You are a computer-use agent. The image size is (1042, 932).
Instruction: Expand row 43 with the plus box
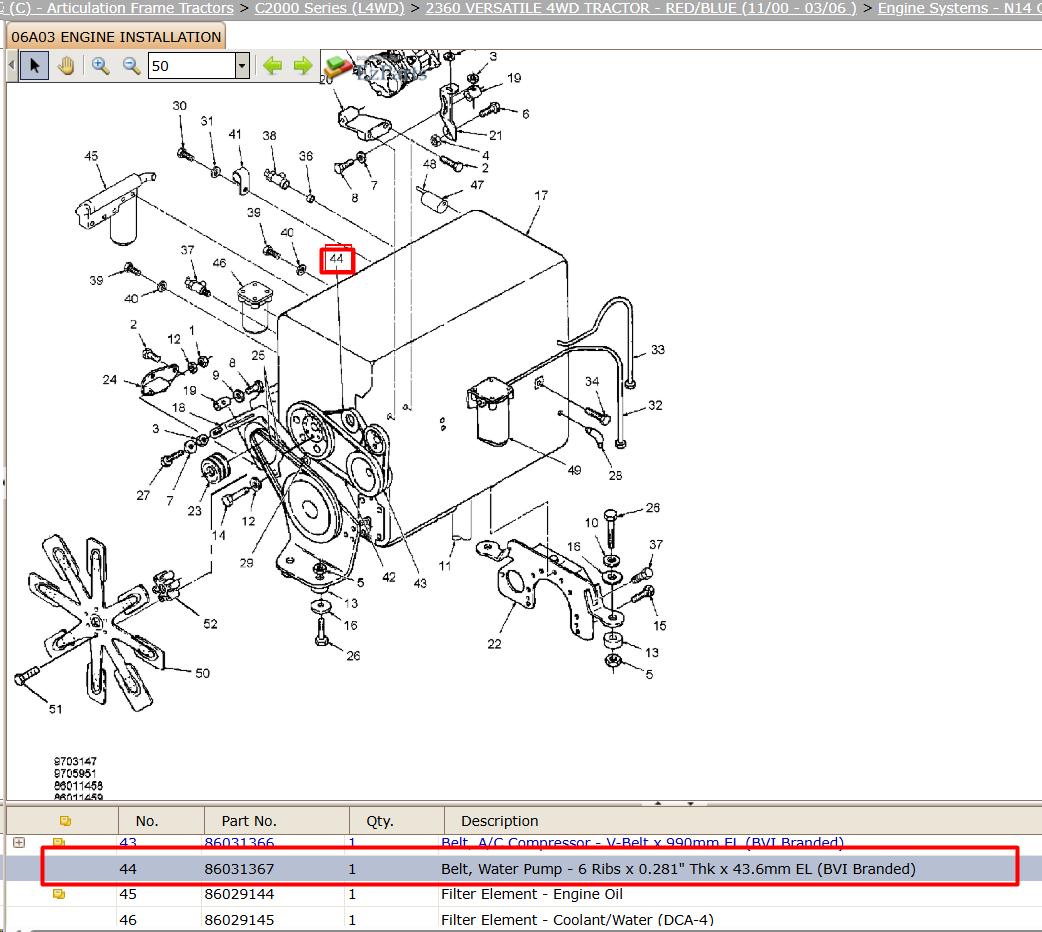19,842
